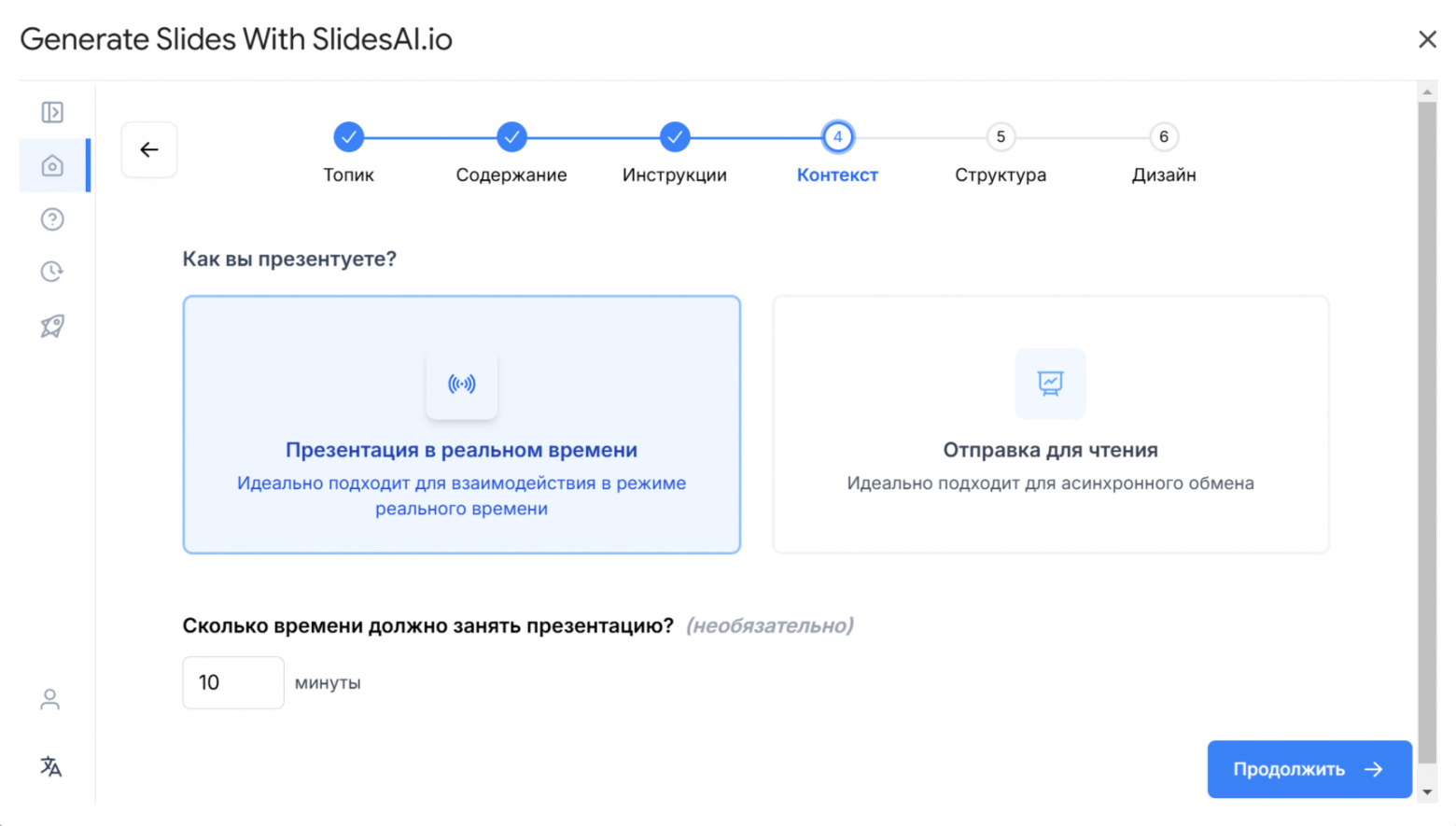This screenshot has height=826, width=1456.
Task: Change language via the translate icon
Action: coord(51,767)
